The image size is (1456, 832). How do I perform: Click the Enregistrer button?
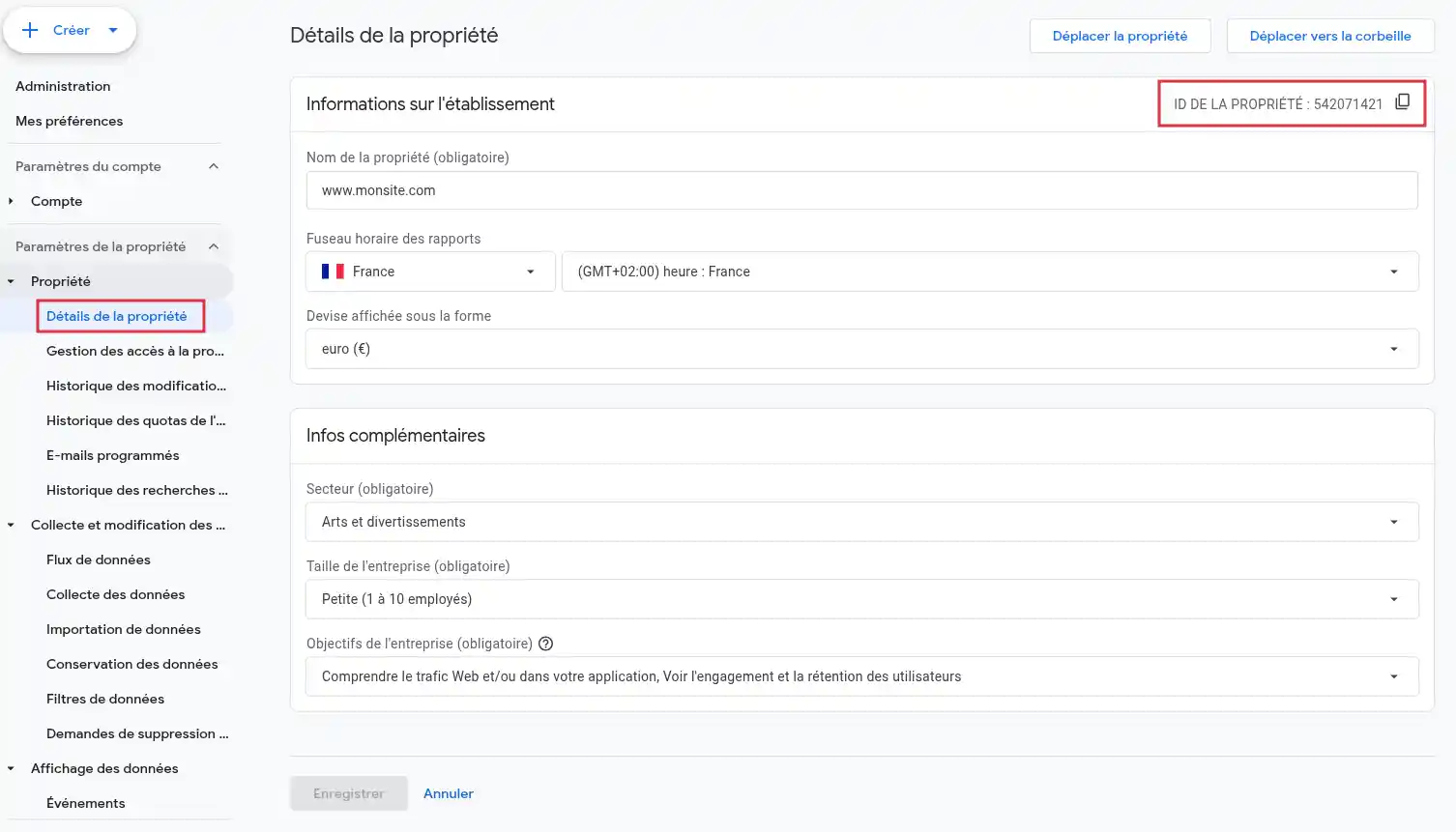click(349, 793)
